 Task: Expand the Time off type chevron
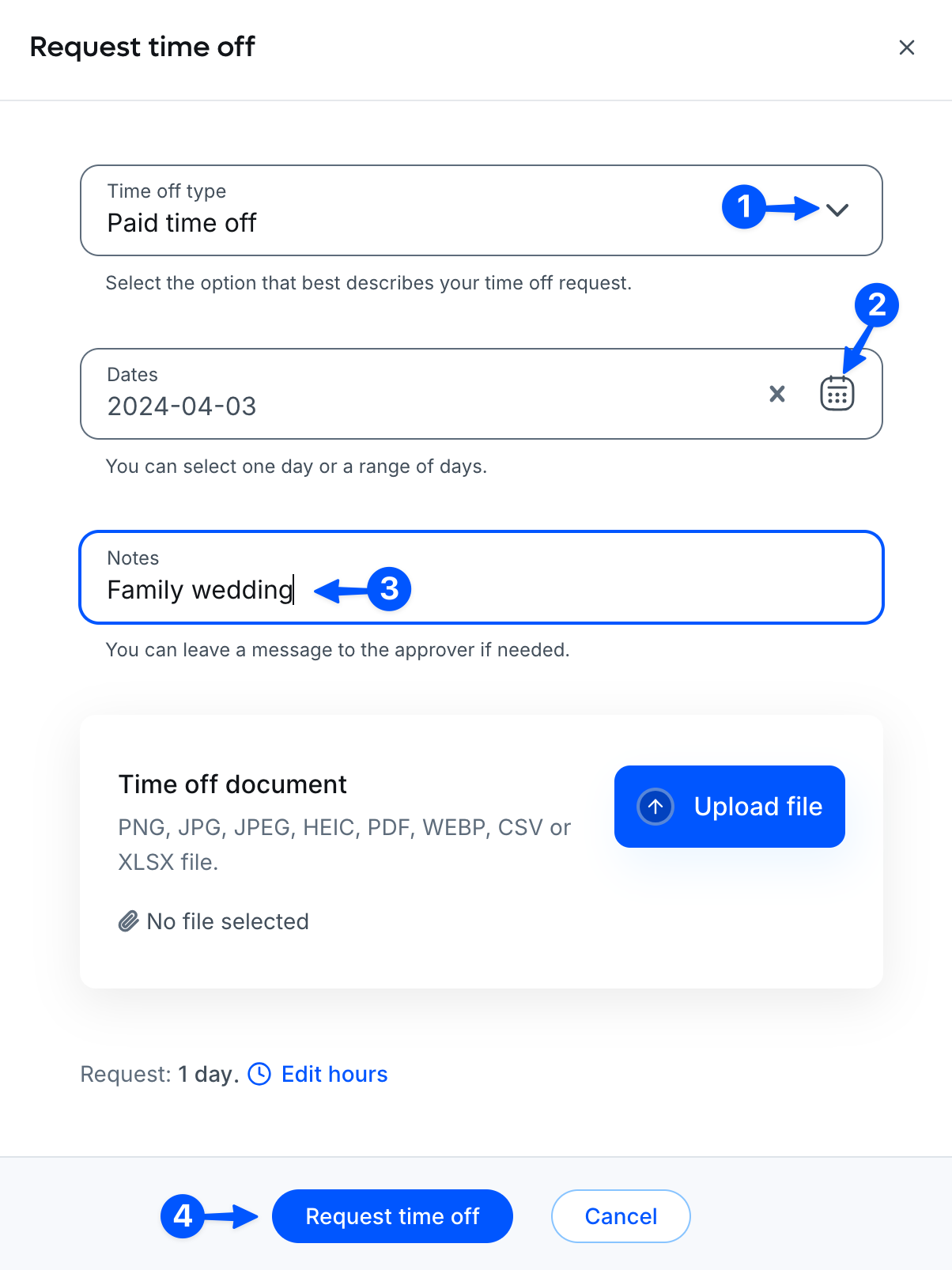point(837,210)
